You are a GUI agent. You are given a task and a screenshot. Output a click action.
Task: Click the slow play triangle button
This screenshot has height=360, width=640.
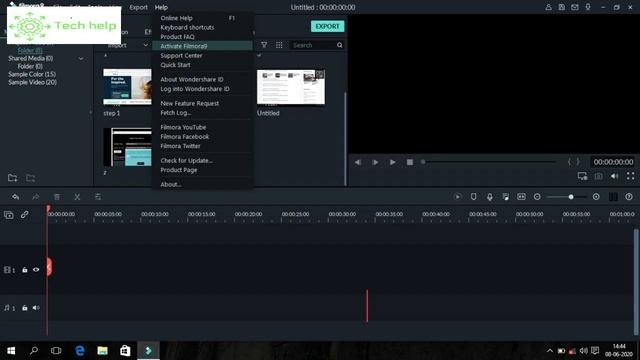[375, 162]
